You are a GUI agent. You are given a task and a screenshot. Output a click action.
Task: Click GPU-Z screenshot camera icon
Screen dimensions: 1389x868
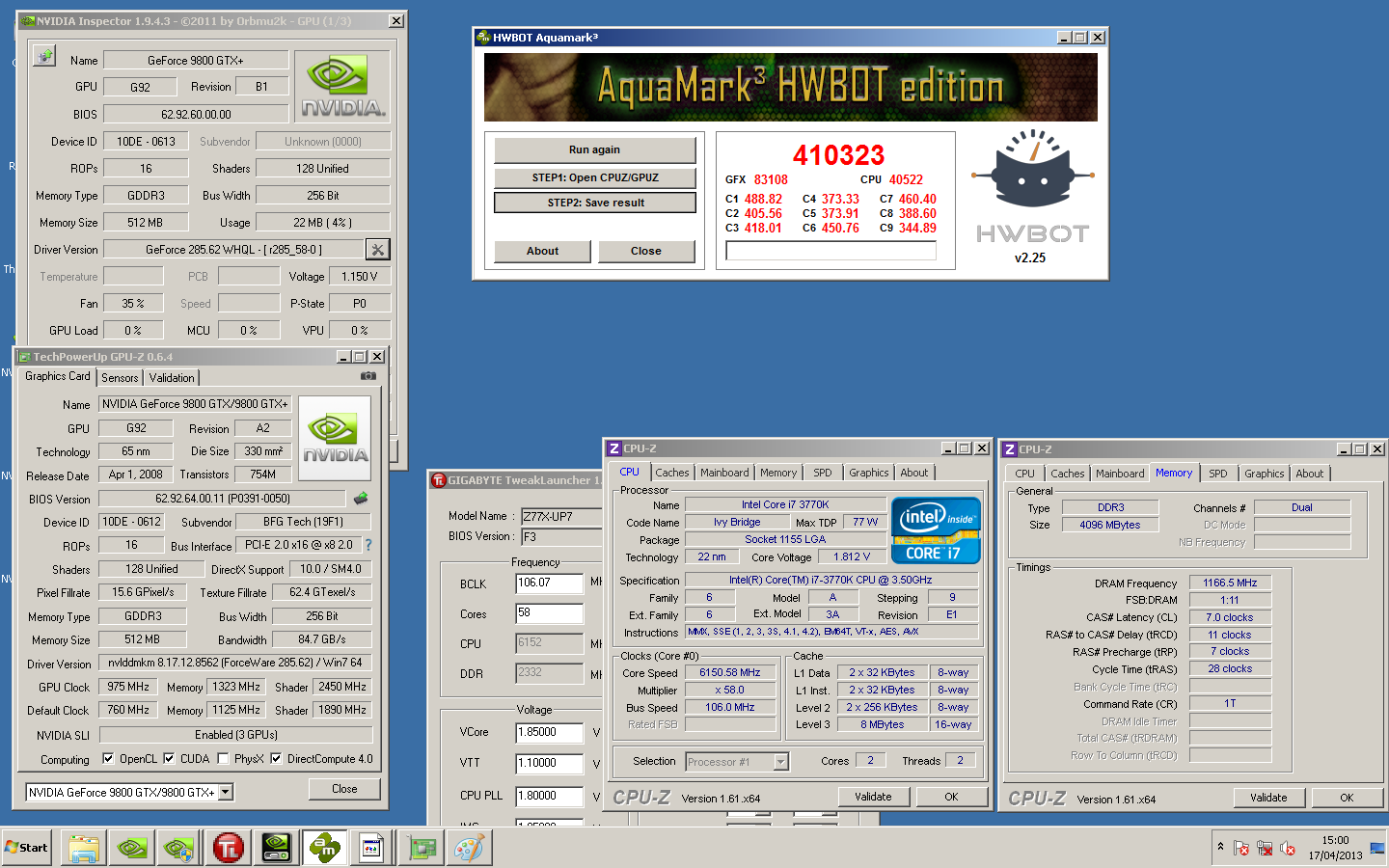pyautogui.click(x=368, y=376)
